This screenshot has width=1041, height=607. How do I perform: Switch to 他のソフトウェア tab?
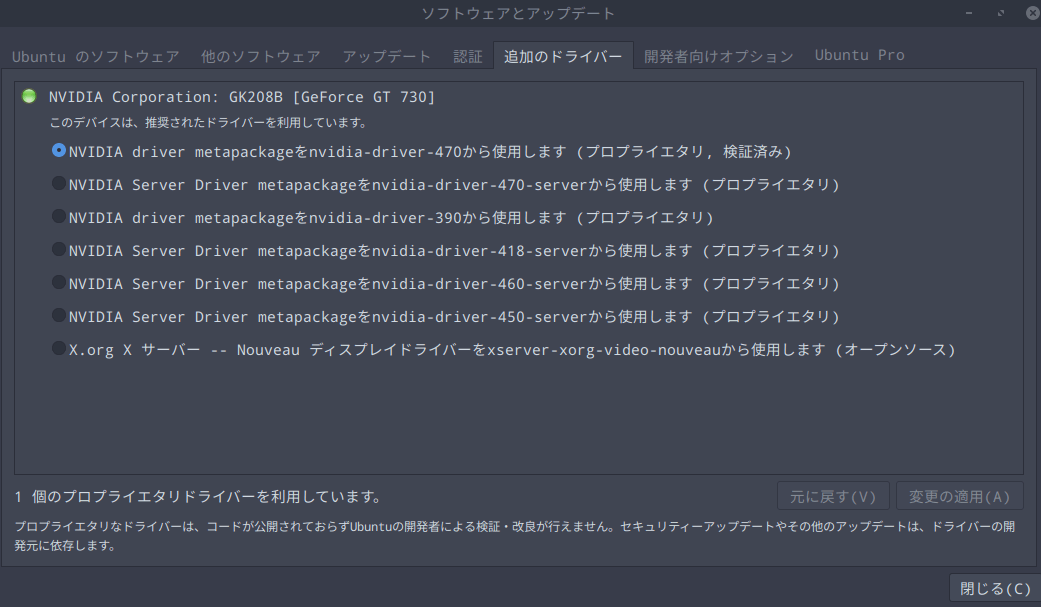click(x=261, y=56)
